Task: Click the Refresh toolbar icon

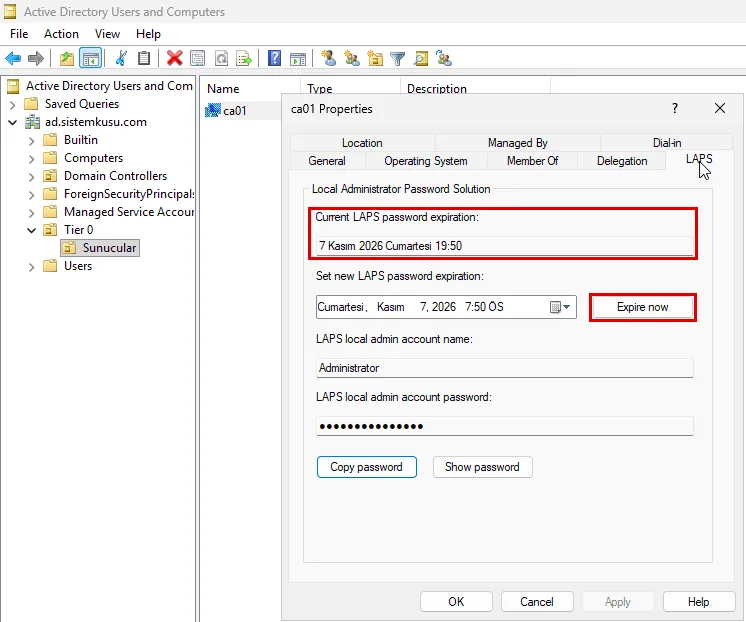Action: pyautogui.click(x=221, y=59)
